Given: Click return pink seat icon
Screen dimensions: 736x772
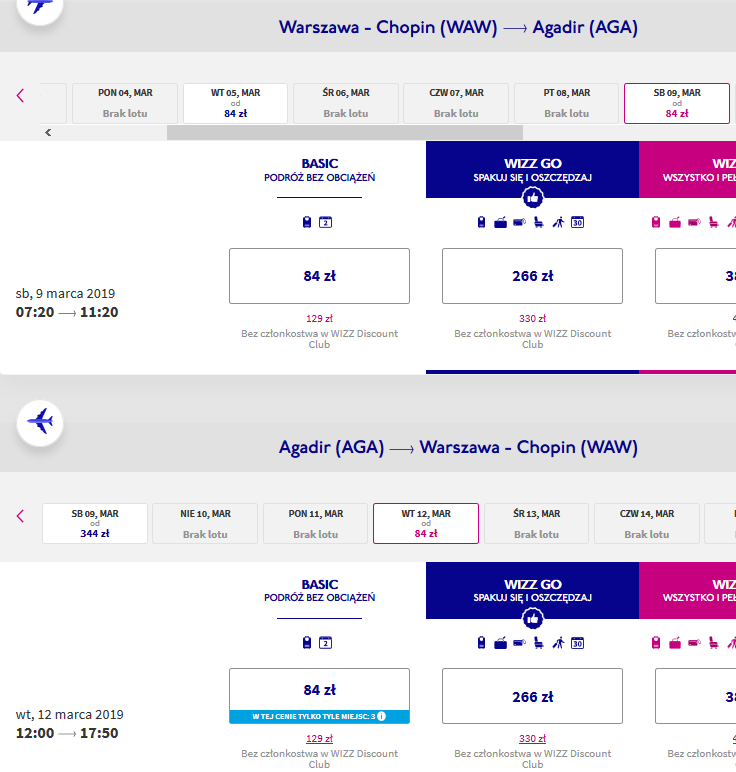Looking at the screenshot, I should [713, 643].
